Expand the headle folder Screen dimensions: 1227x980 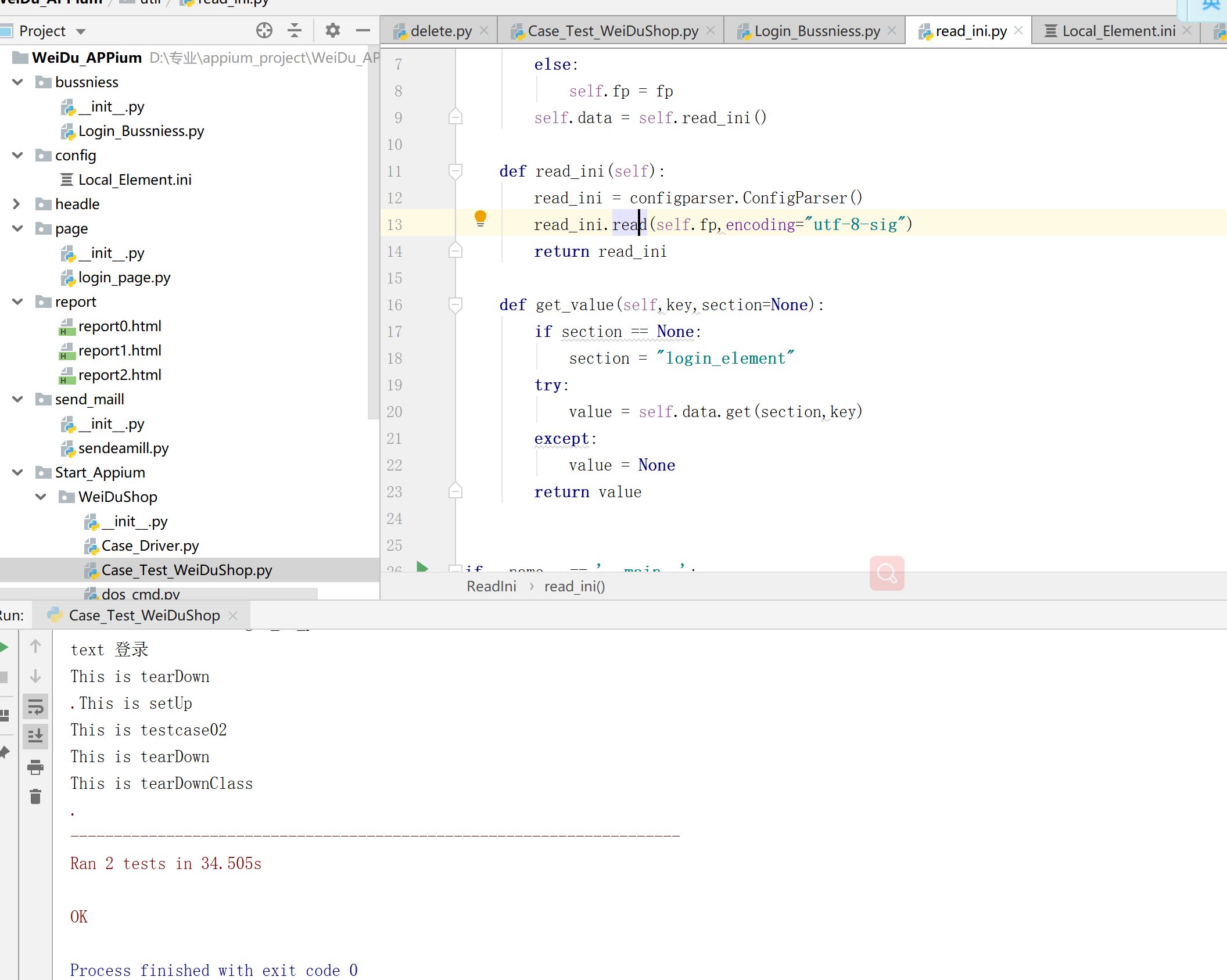tap(17, 204)
